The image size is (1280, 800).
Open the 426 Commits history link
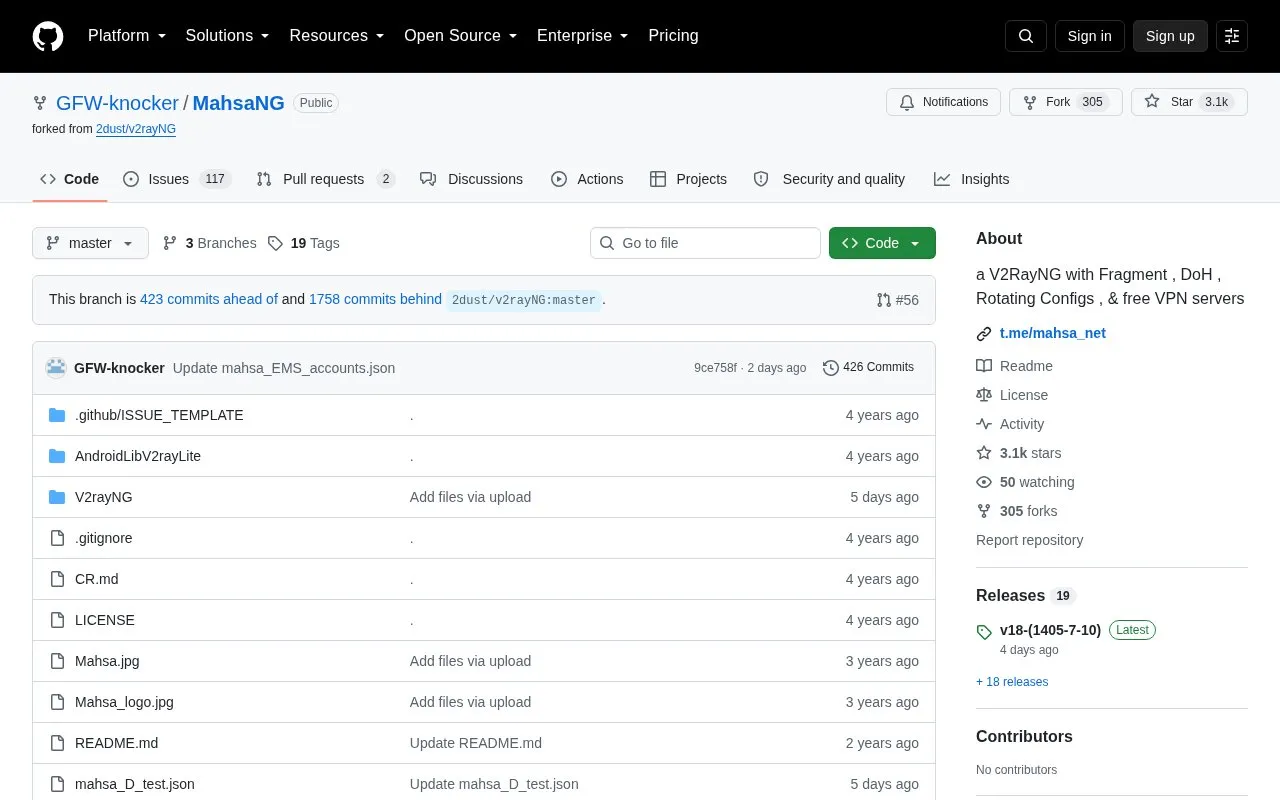[868, 368]
